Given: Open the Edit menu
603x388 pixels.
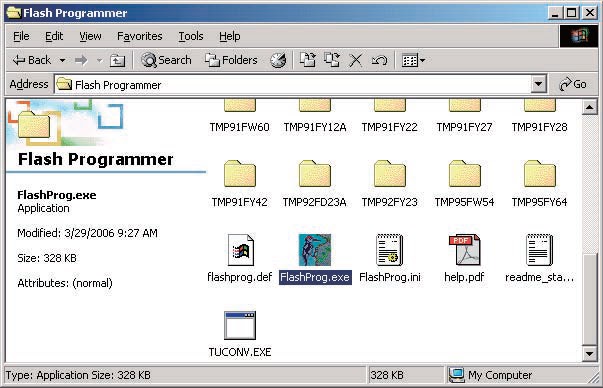Looking at the screenshot, I should pos(54,36).
